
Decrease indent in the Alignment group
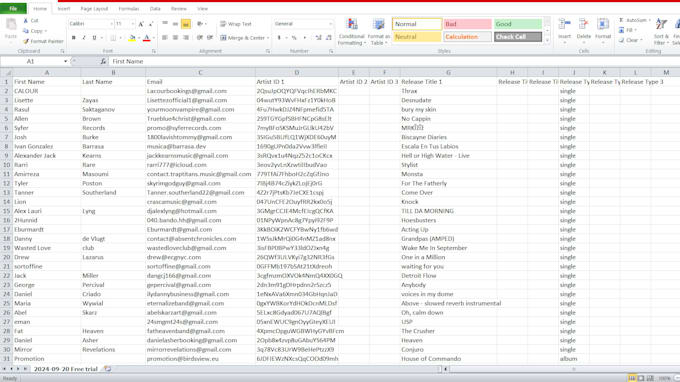coord(199,38)
